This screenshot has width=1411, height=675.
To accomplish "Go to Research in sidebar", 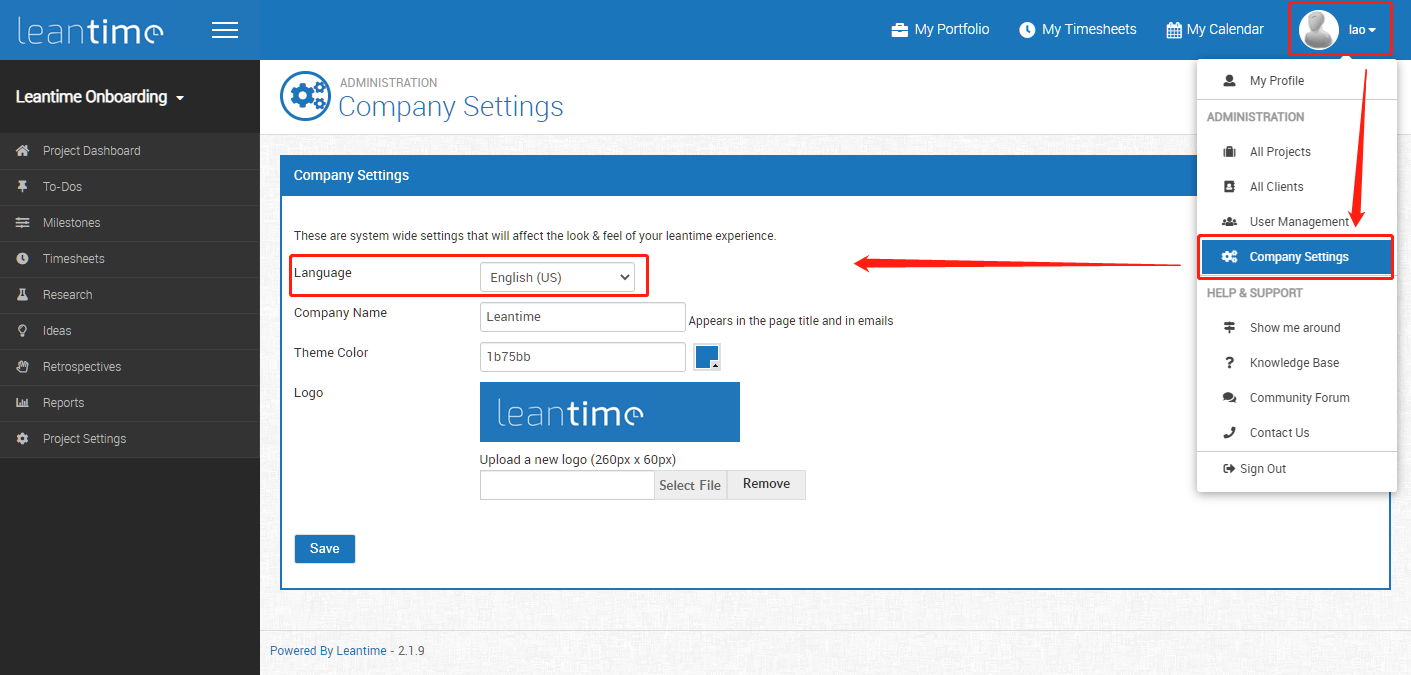I will 130,295.
